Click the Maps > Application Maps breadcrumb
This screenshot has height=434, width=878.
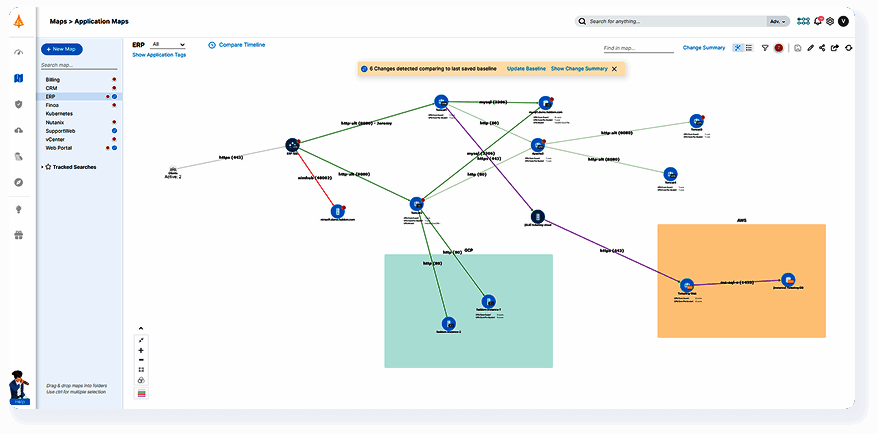89,21
